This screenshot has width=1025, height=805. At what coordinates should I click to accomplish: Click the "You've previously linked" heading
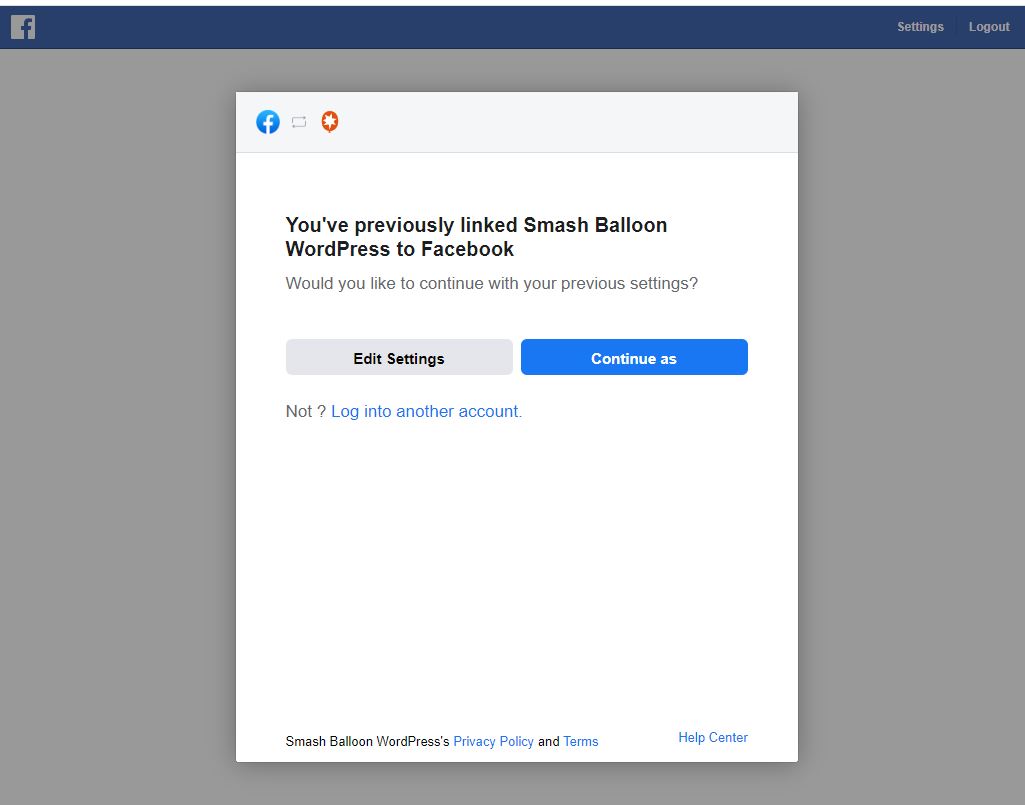coord(476,237)
